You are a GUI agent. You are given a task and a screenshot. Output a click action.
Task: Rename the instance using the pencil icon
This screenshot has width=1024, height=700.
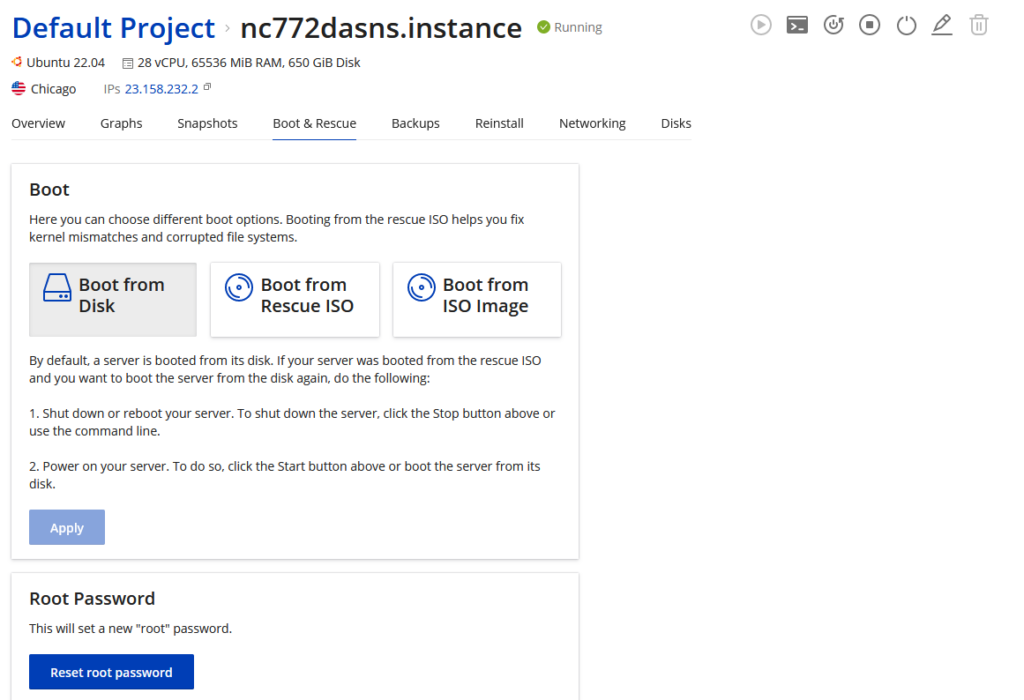(941, 25)
